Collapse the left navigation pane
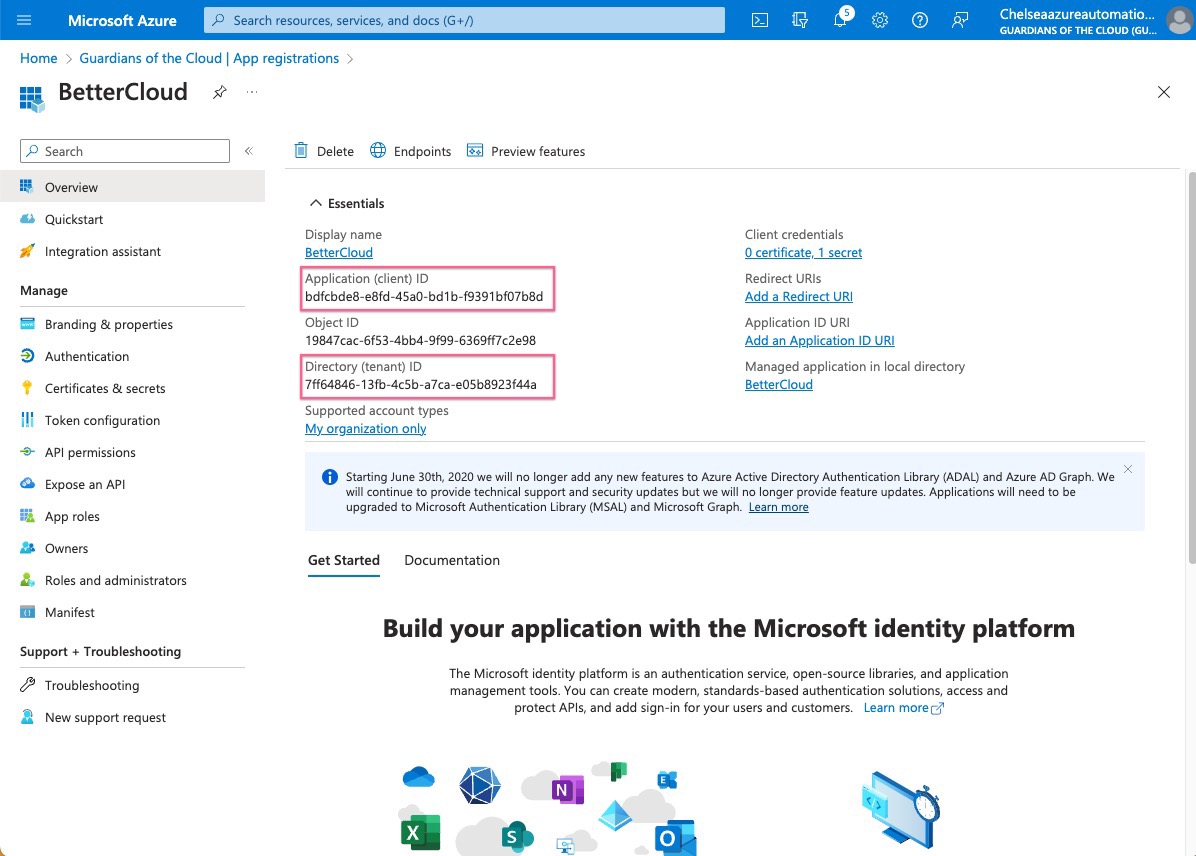The image size is (1196, 856). click(249, 151)
